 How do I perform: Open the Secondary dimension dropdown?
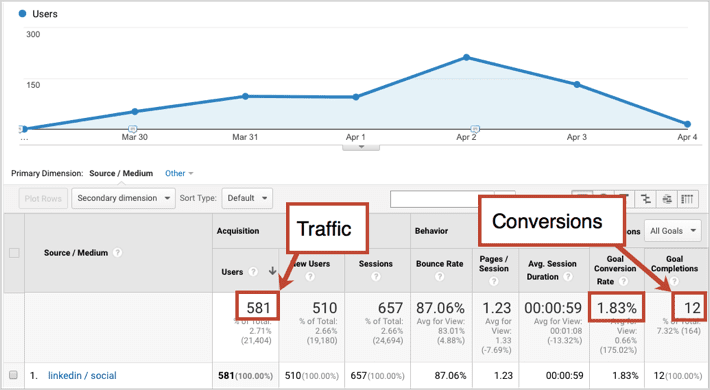tap(123, 198)
